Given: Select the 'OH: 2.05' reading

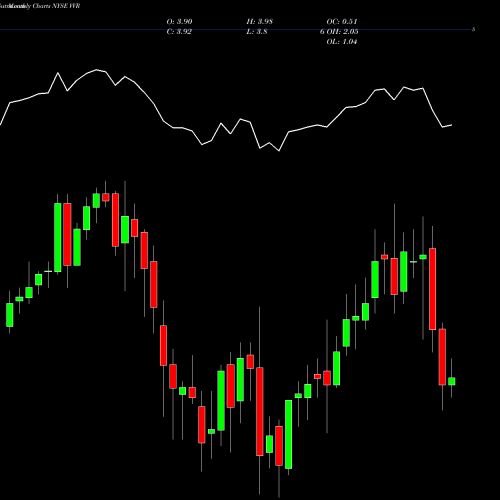Looking at the screenshot, I should click(342, 32).
